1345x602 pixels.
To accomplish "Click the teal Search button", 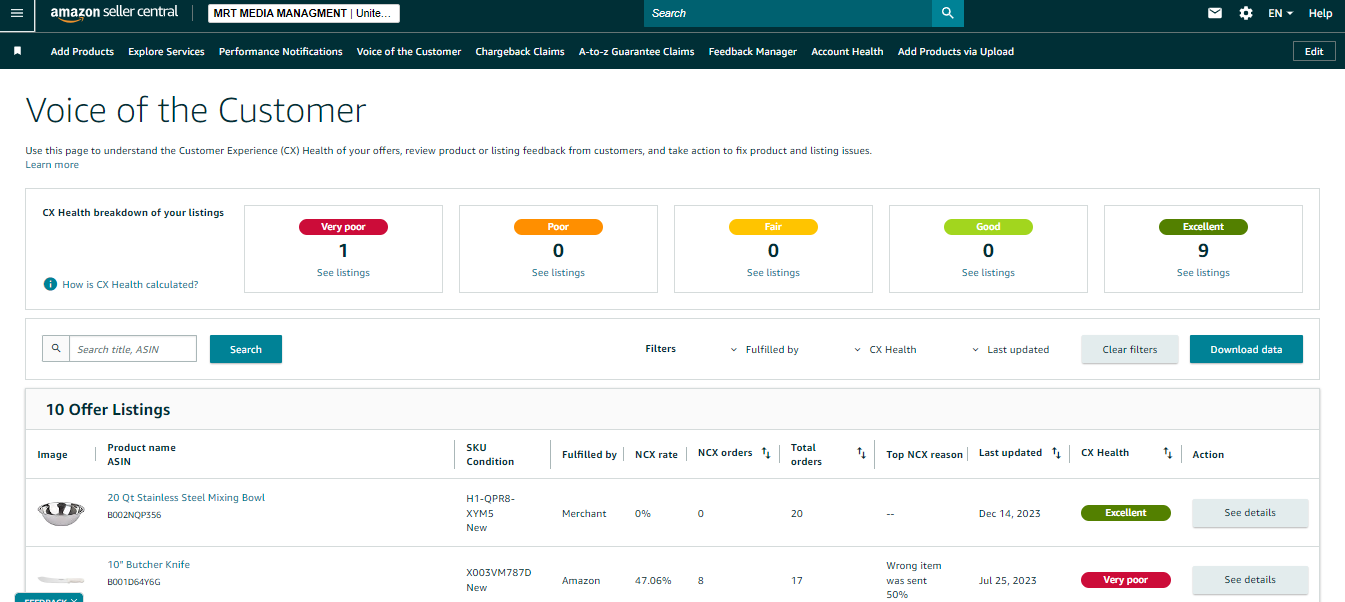I will pos(246,349).
